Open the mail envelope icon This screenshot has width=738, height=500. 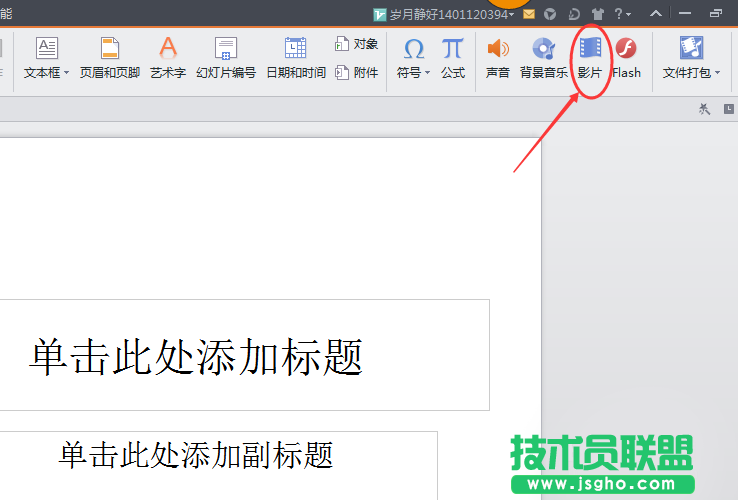tap(529, 14)
